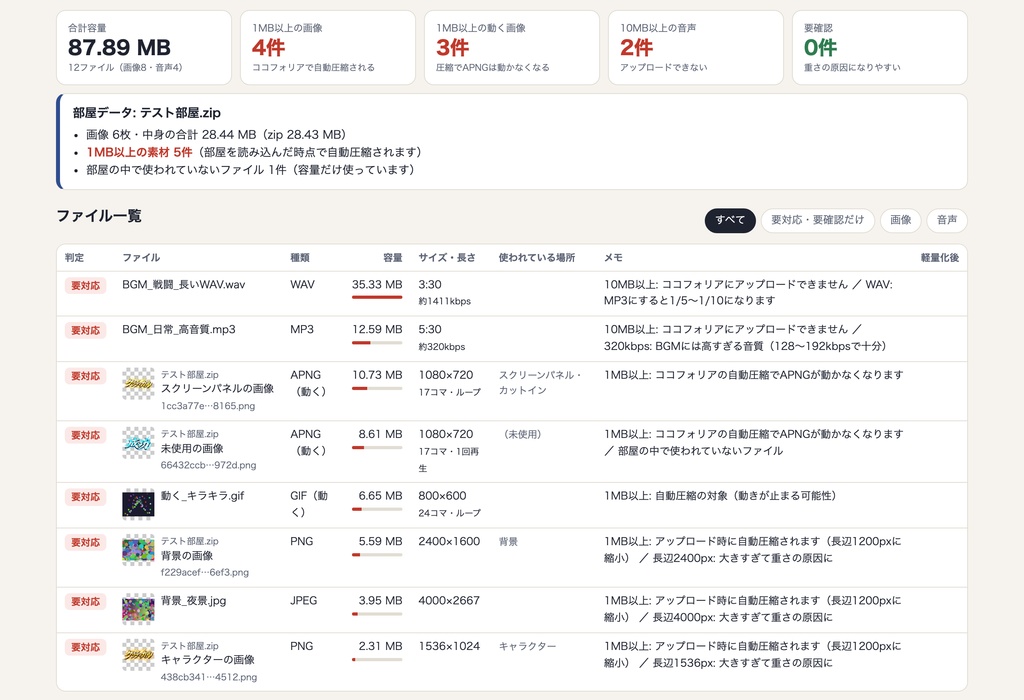Screen dimensions: 1024x700
Task: Open thumbnail of 背景の画像
Action: click(x=138, y=550)
